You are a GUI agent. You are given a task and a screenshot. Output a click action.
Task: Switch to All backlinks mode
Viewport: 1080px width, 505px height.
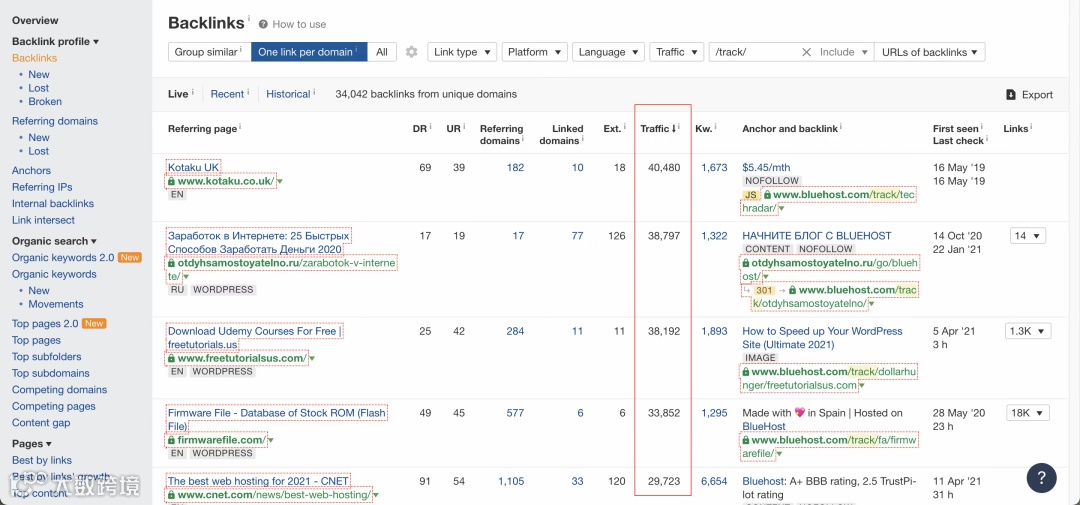pos(381,52)
